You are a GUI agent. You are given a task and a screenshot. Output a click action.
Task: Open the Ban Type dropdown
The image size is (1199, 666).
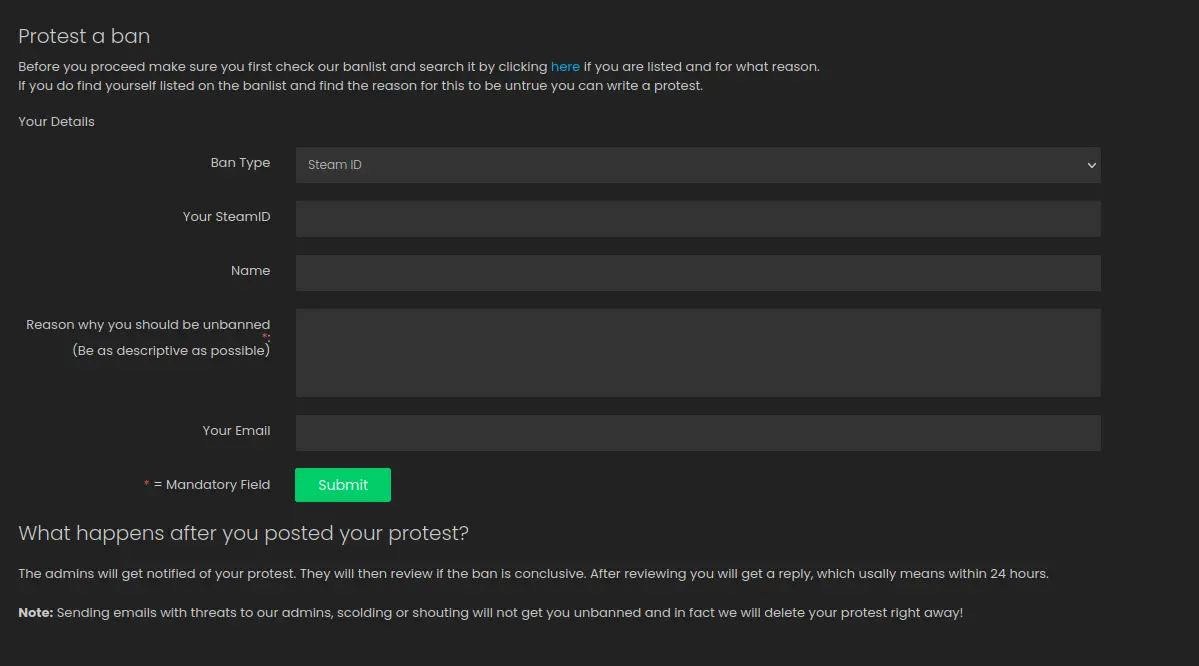(697, 165)
